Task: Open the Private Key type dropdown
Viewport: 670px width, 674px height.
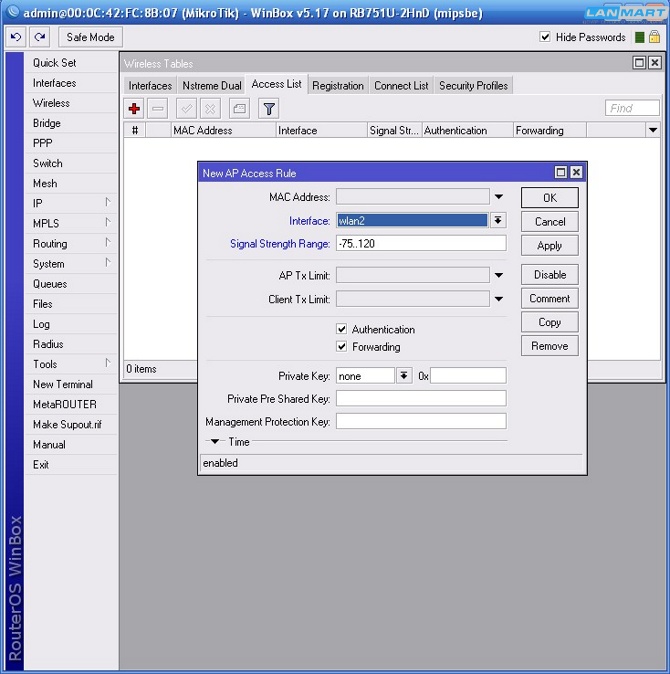Action: (x=404, y=376)
